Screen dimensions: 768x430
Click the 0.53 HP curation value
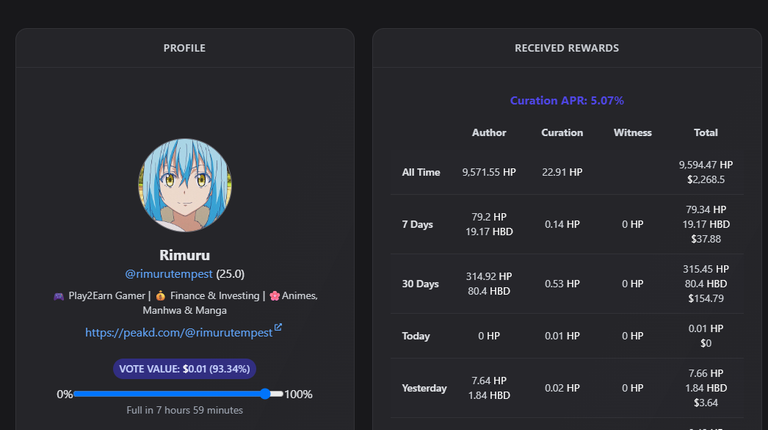(562, 284)
